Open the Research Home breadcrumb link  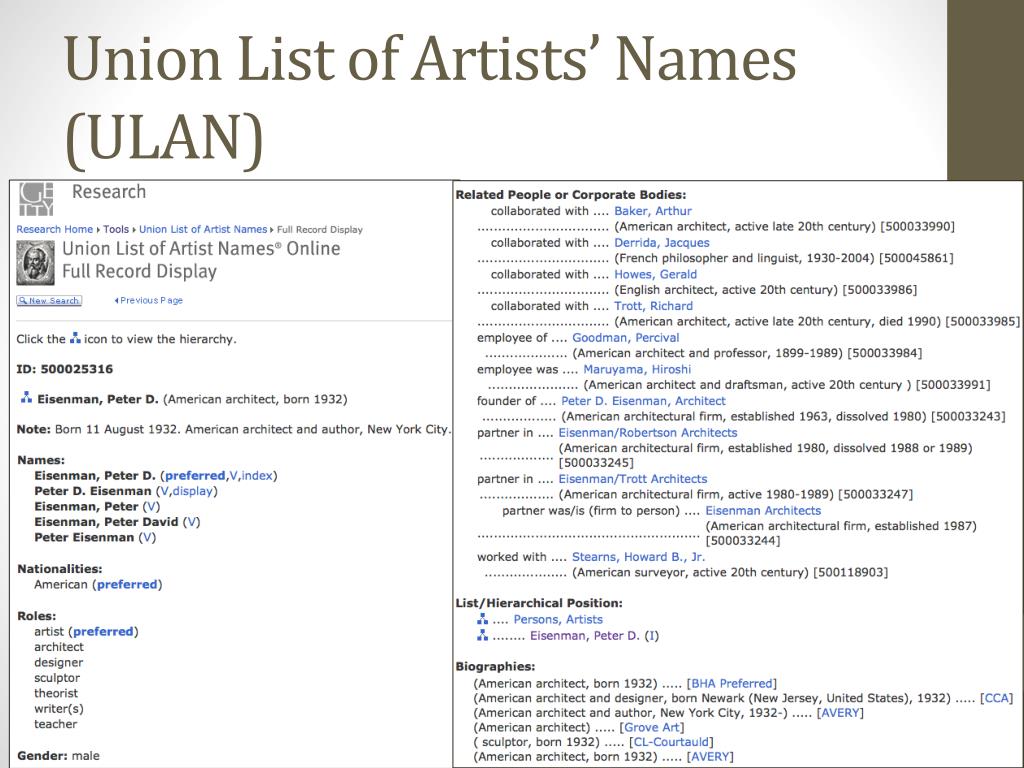[55, 229]
